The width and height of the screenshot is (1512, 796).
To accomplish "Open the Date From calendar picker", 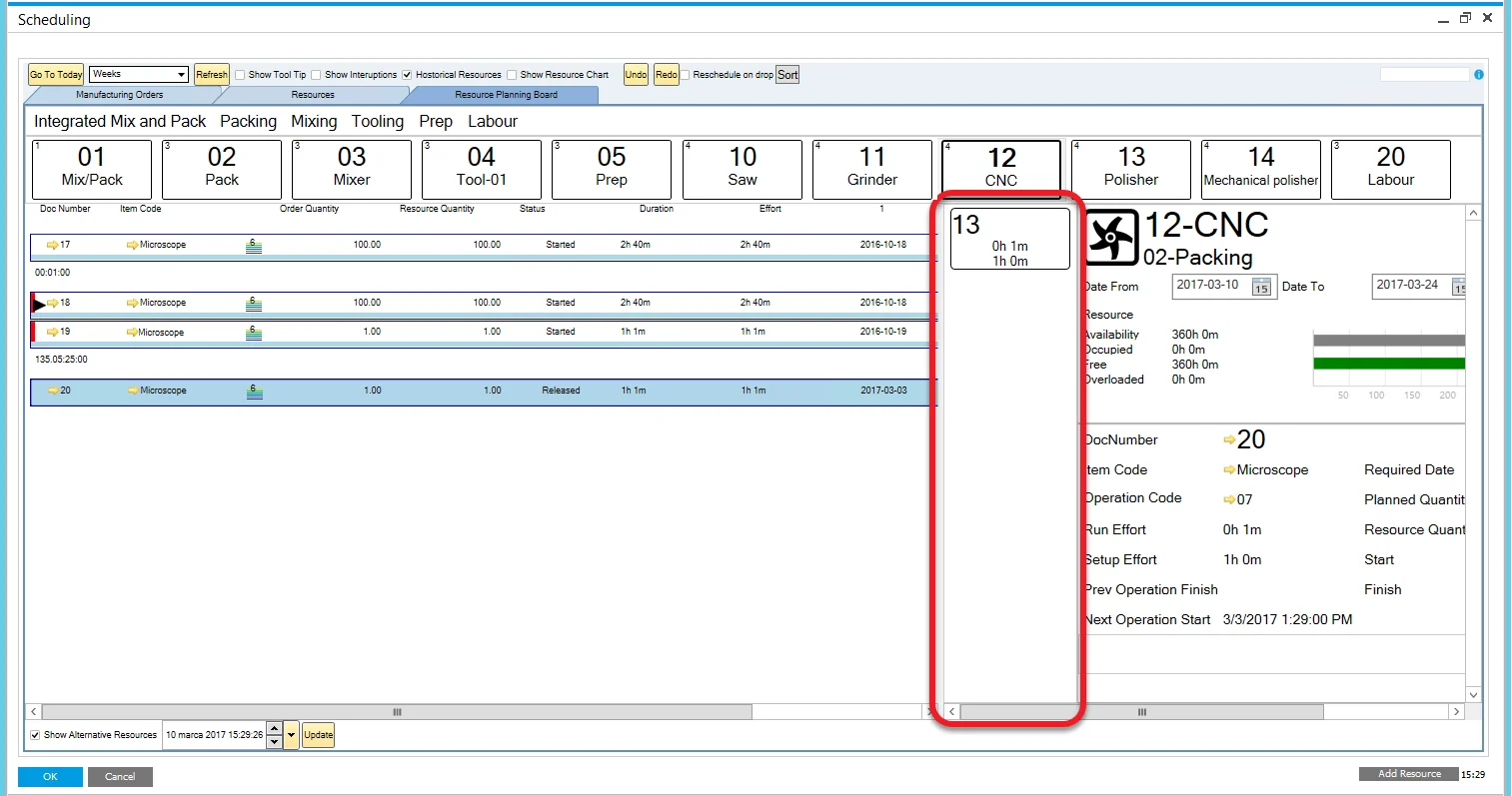I will click(1261, 288).
